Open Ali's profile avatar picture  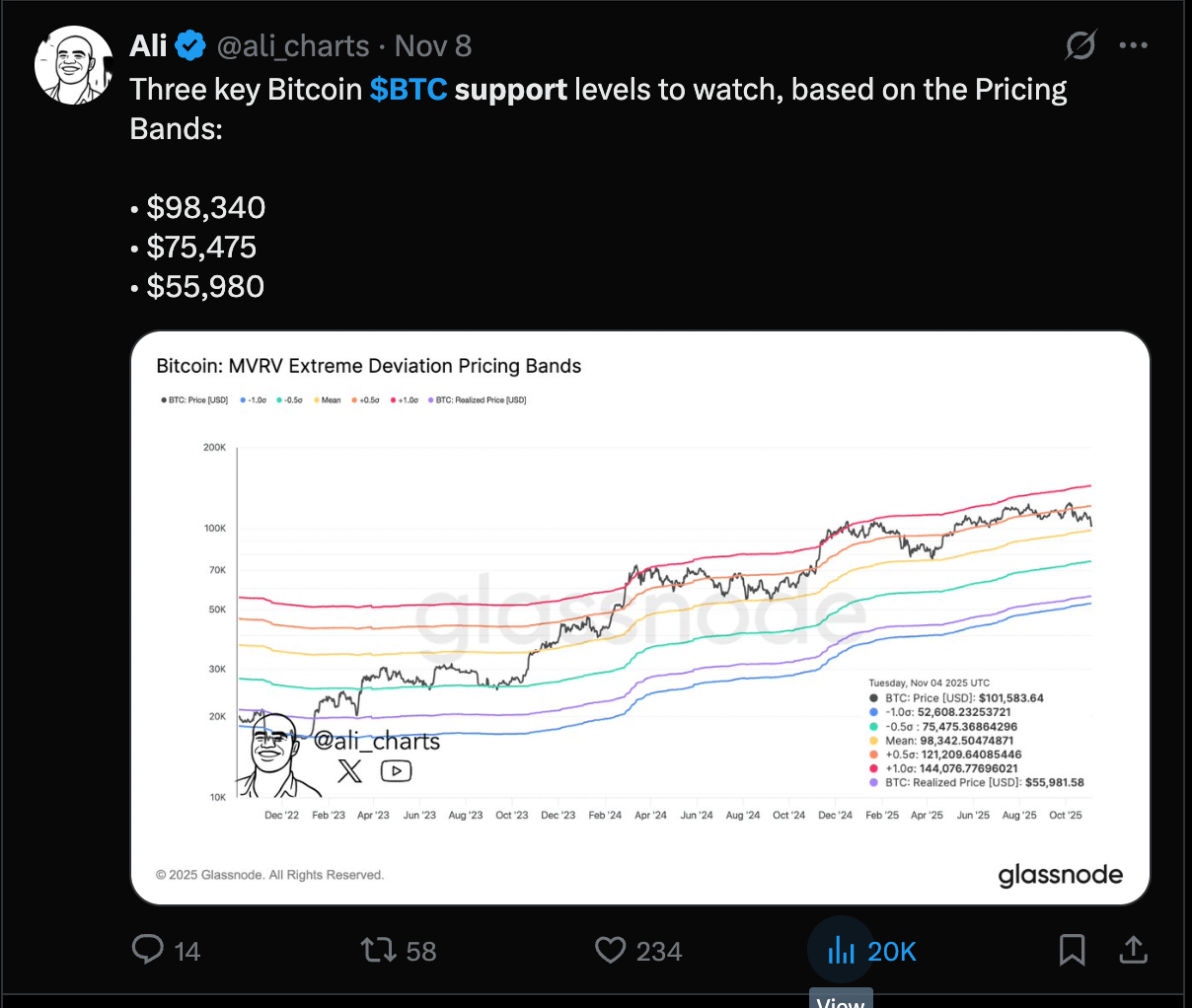click(x=74, y=66)
